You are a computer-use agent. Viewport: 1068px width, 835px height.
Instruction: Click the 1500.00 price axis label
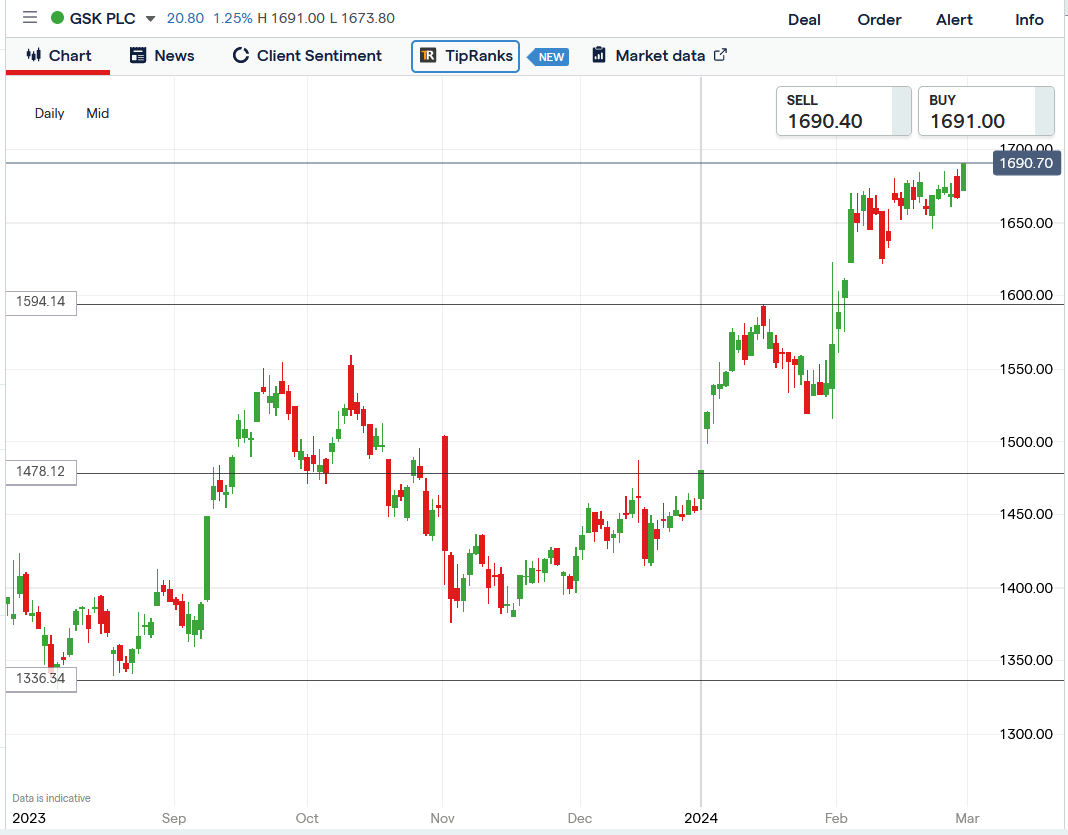1026,442
